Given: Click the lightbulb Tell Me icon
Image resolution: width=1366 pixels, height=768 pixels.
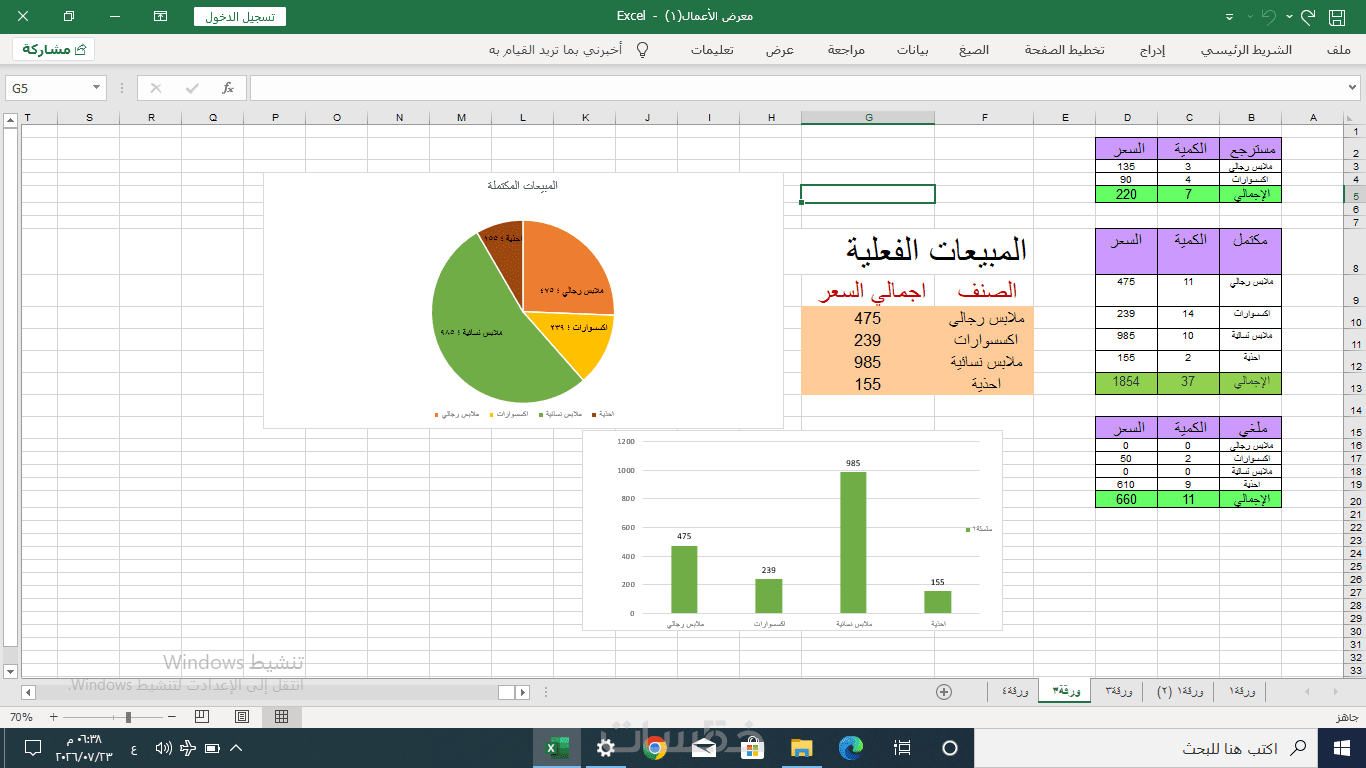Looking at the screenshot, I should 642,49.
